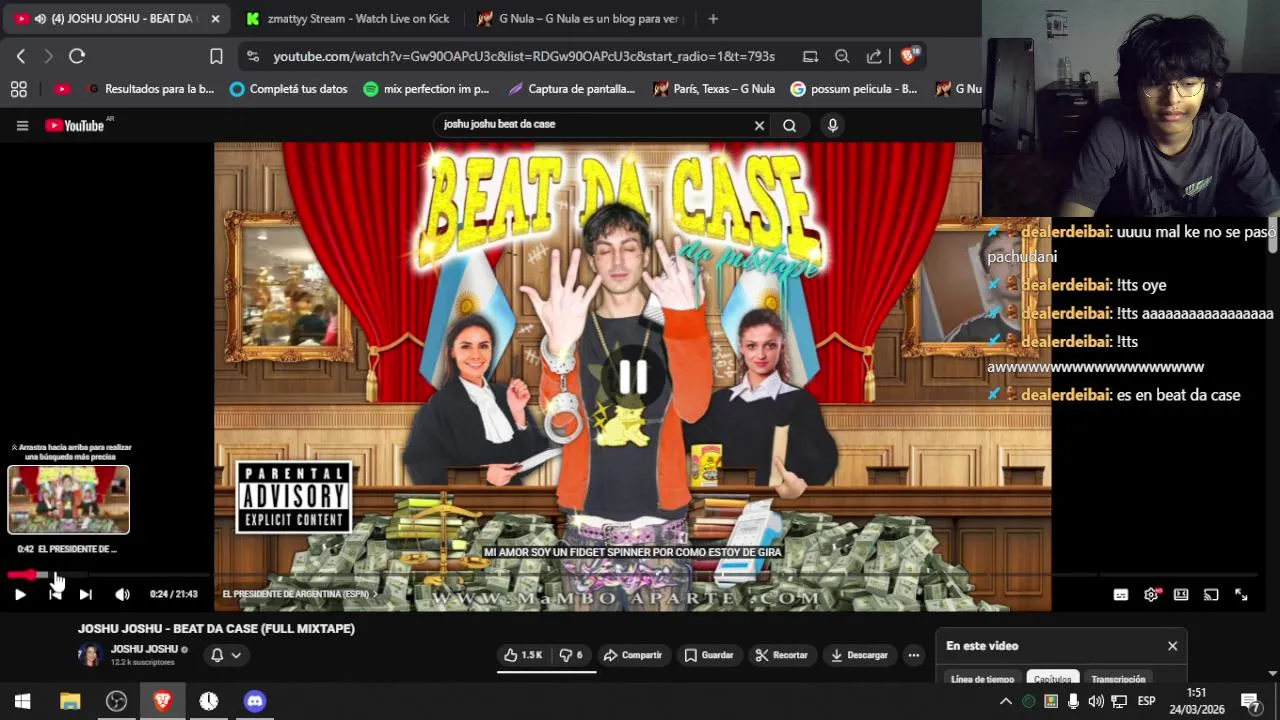Submit search with the magnifier icon

click(x=790, y=126)
